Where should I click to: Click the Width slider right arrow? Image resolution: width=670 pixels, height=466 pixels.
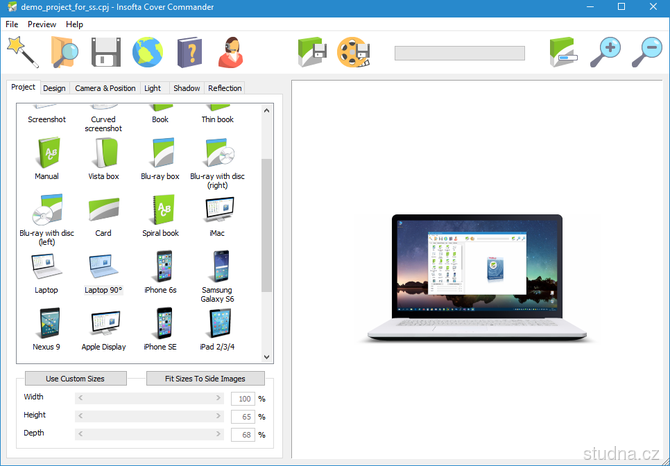click(218, 398)
